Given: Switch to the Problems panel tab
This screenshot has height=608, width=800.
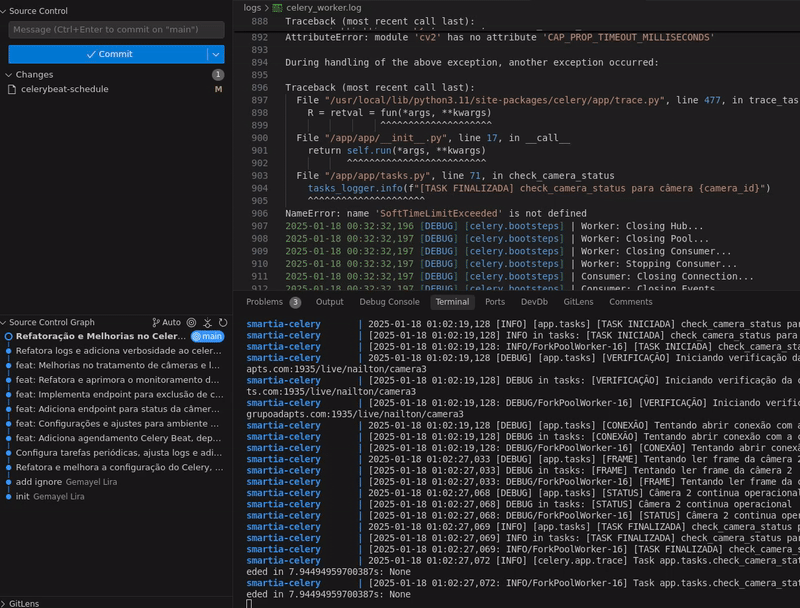Looking at the screenshot, I should pyautogui.click(x=264, y=302).
